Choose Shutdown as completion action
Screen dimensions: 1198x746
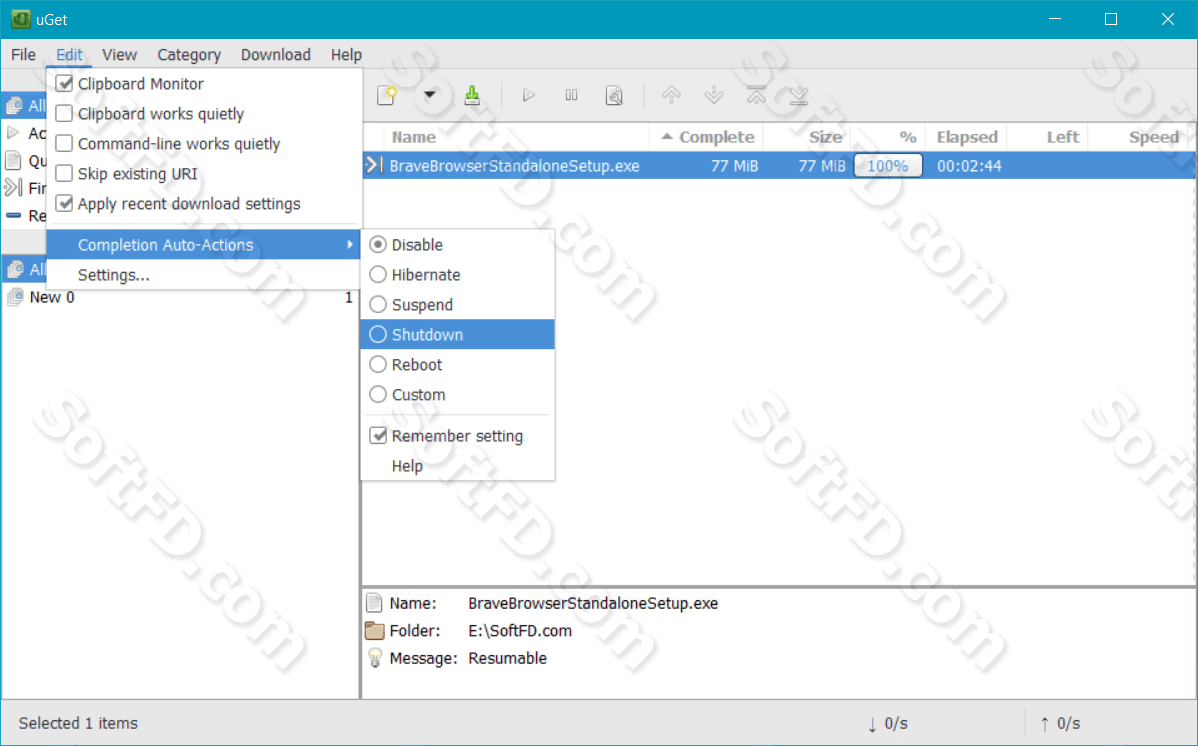point(458,334)
